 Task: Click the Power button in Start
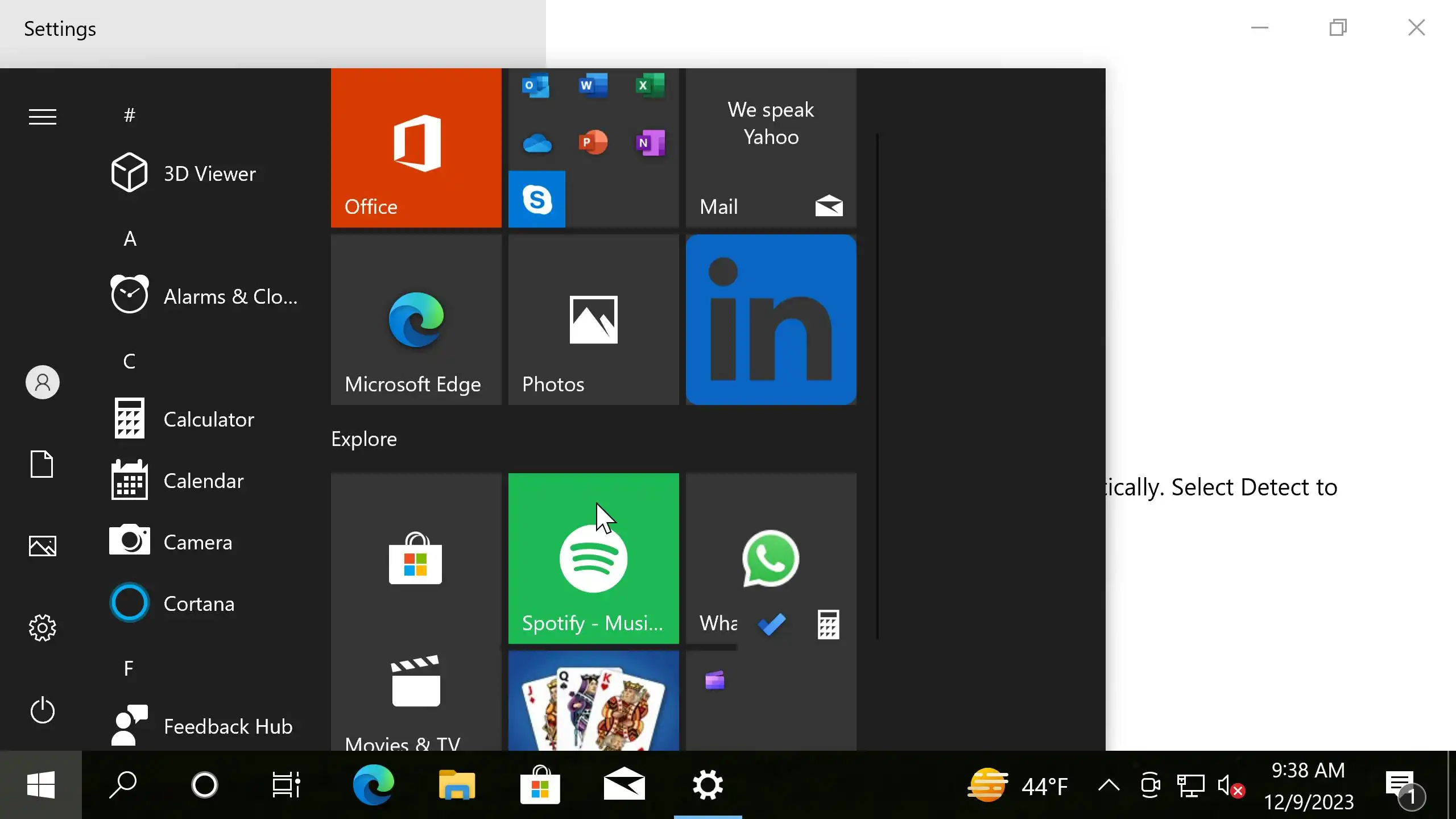point(43,710)
